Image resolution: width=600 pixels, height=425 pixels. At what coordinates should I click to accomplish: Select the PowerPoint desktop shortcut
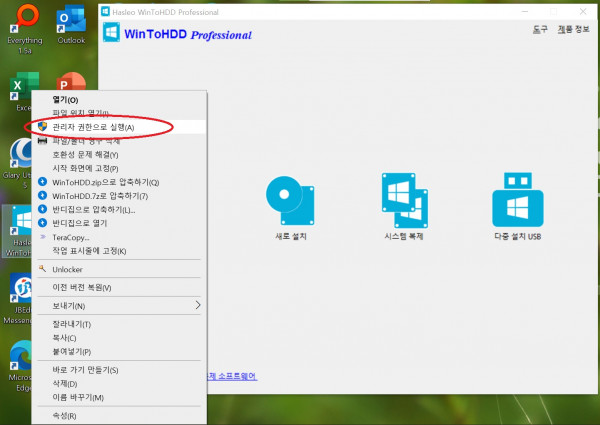(71, 81)
